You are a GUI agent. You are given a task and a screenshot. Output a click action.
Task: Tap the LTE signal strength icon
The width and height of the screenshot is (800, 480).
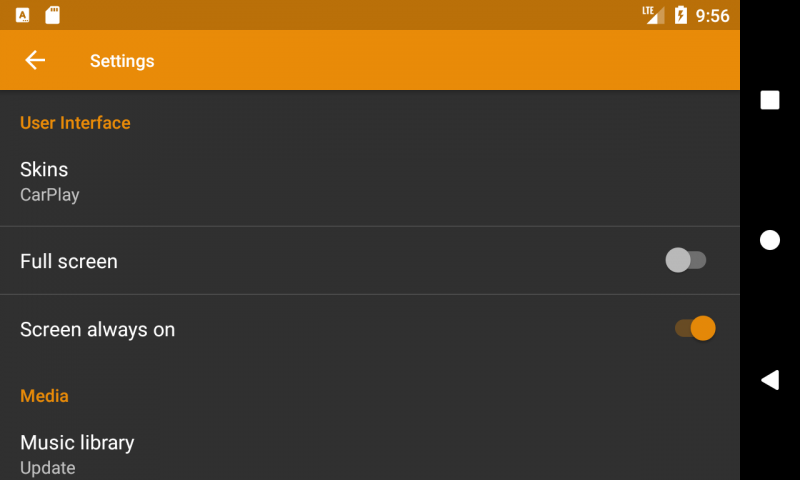tap(654, 15)
